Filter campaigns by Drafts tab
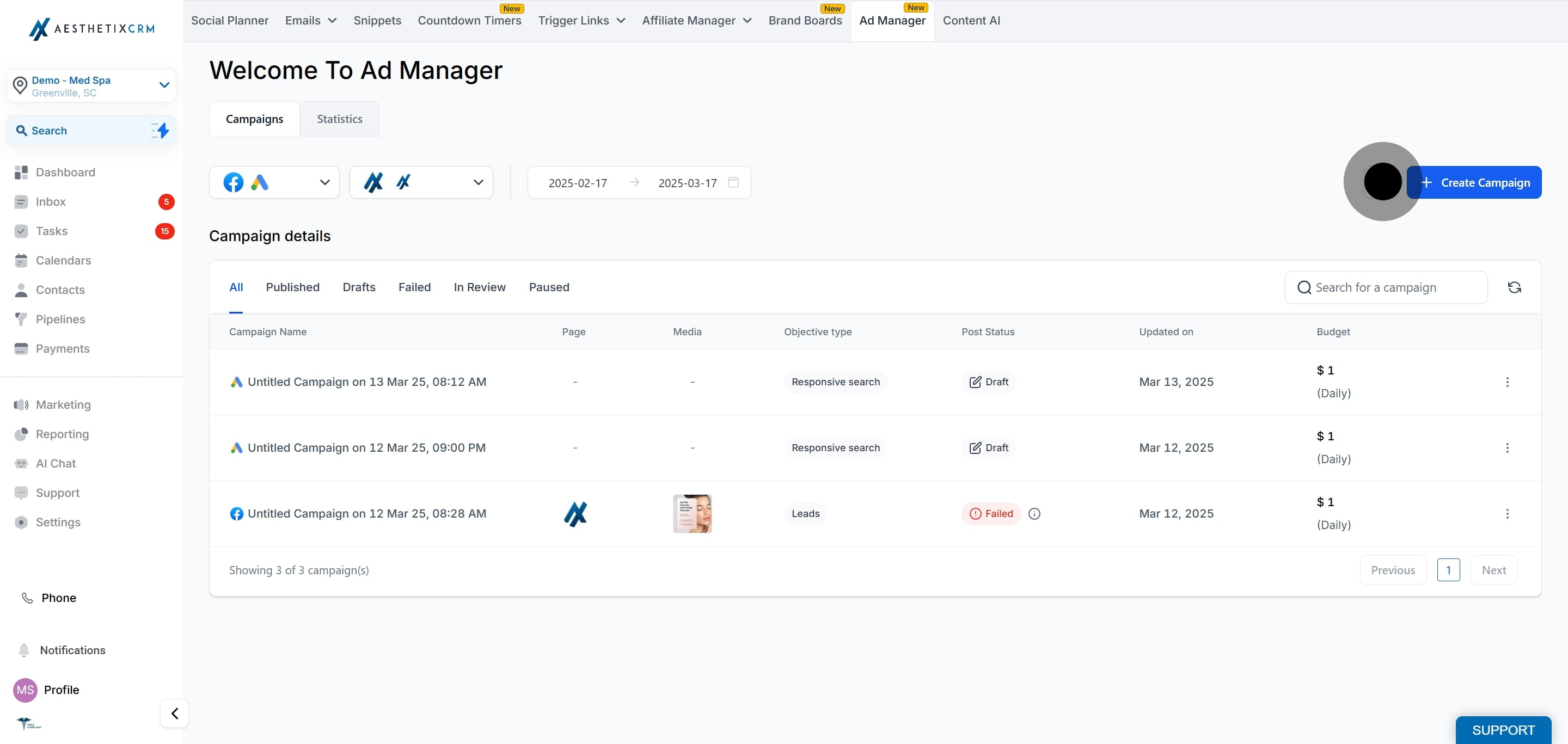Viewport: 1568px width, 744px height. [359, 287]
